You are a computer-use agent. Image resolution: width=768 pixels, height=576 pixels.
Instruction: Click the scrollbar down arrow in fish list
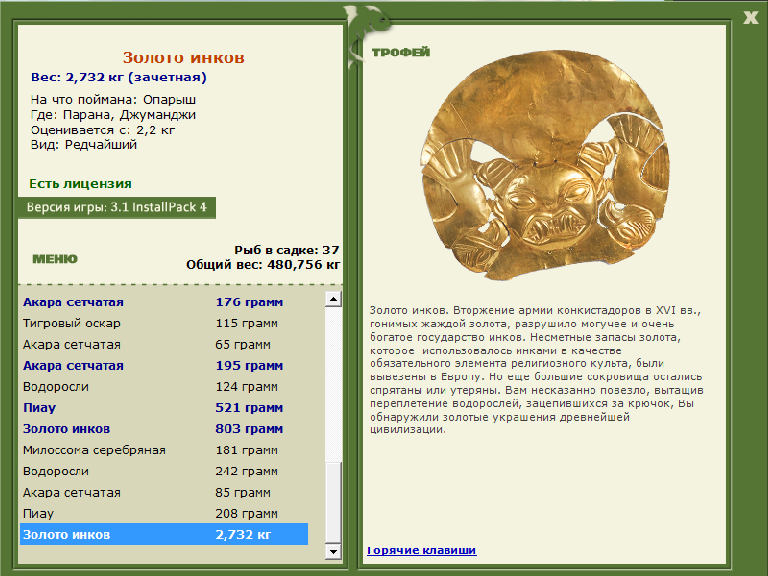[333, 552]
